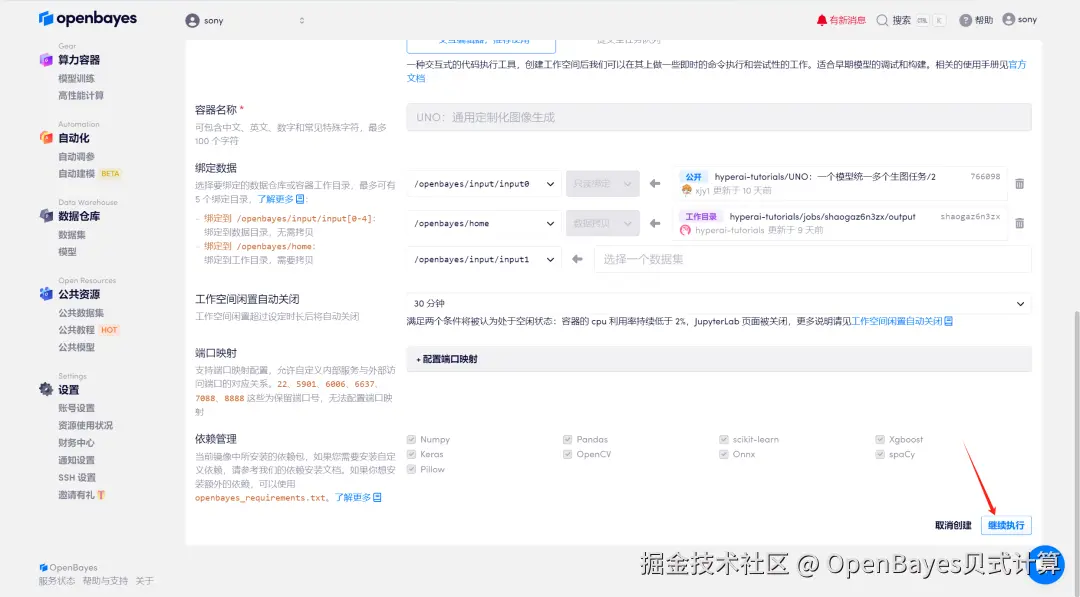
Task: Open 资源使用状况 in sidebar
Action: coord(85,426)
